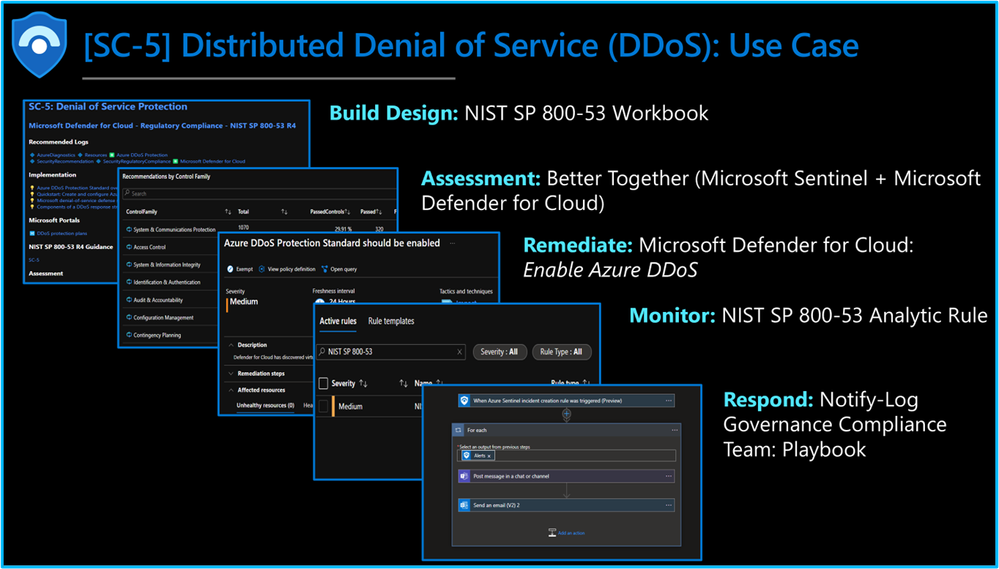
Task: Toggle the select-all checkbox in Severity header
Action: click(x=323, y=384)
